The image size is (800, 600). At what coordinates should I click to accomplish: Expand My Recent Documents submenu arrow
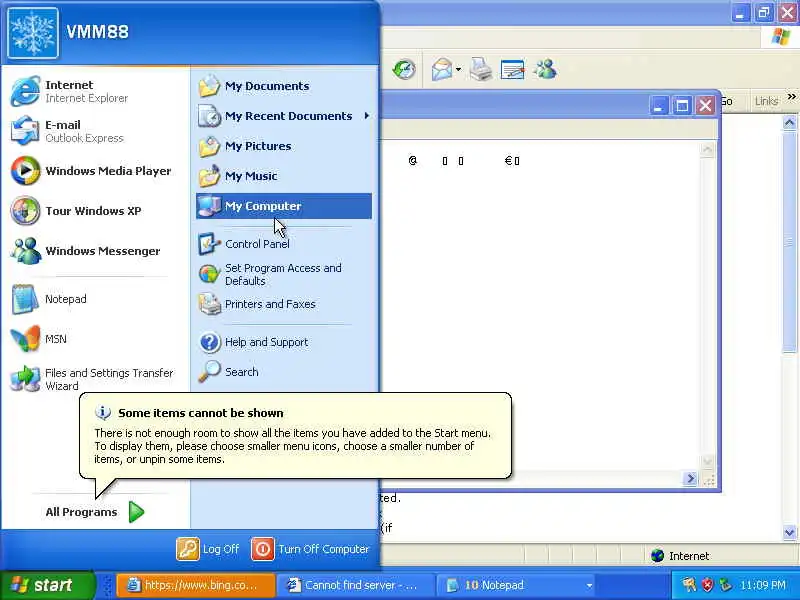[366, 116]
